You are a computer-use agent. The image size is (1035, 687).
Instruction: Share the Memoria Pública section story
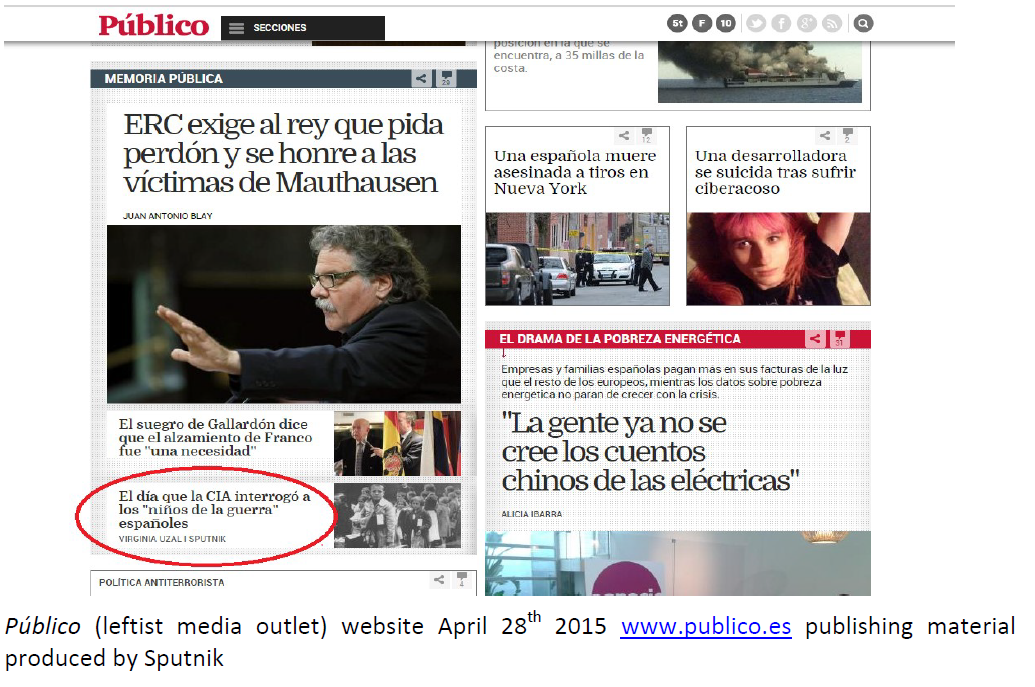click(x=421, y=79)
